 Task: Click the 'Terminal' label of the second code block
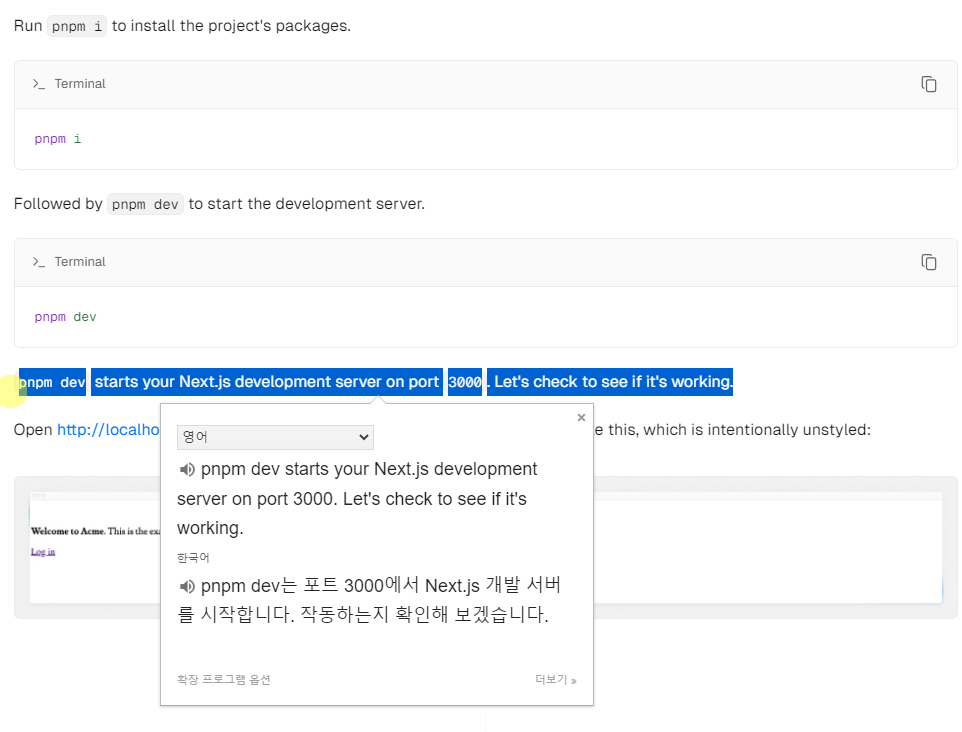pos(80,262)
